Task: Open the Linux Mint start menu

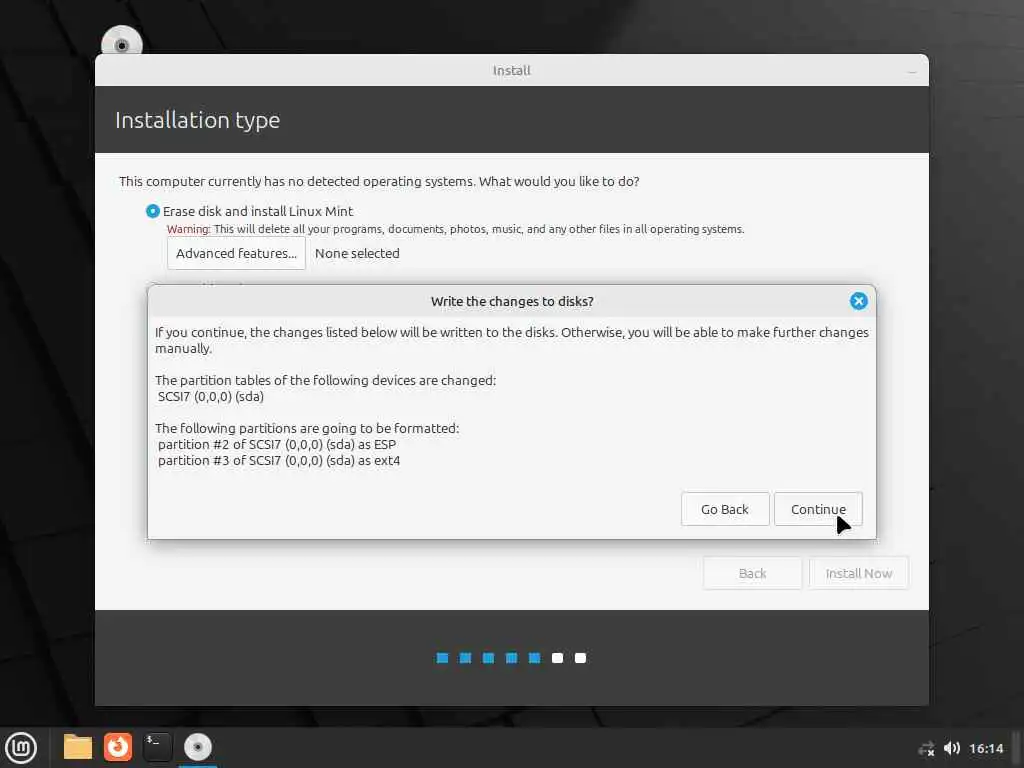Action: pos(21,748)
